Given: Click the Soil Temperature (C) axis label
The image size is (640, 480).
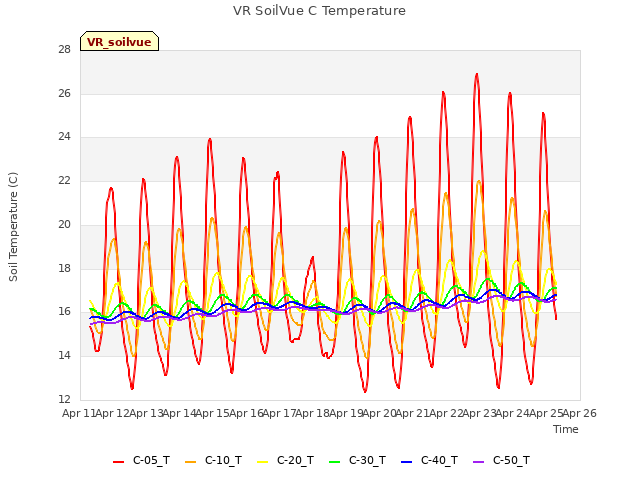Looking at the screenshot, I should (13, 227).
